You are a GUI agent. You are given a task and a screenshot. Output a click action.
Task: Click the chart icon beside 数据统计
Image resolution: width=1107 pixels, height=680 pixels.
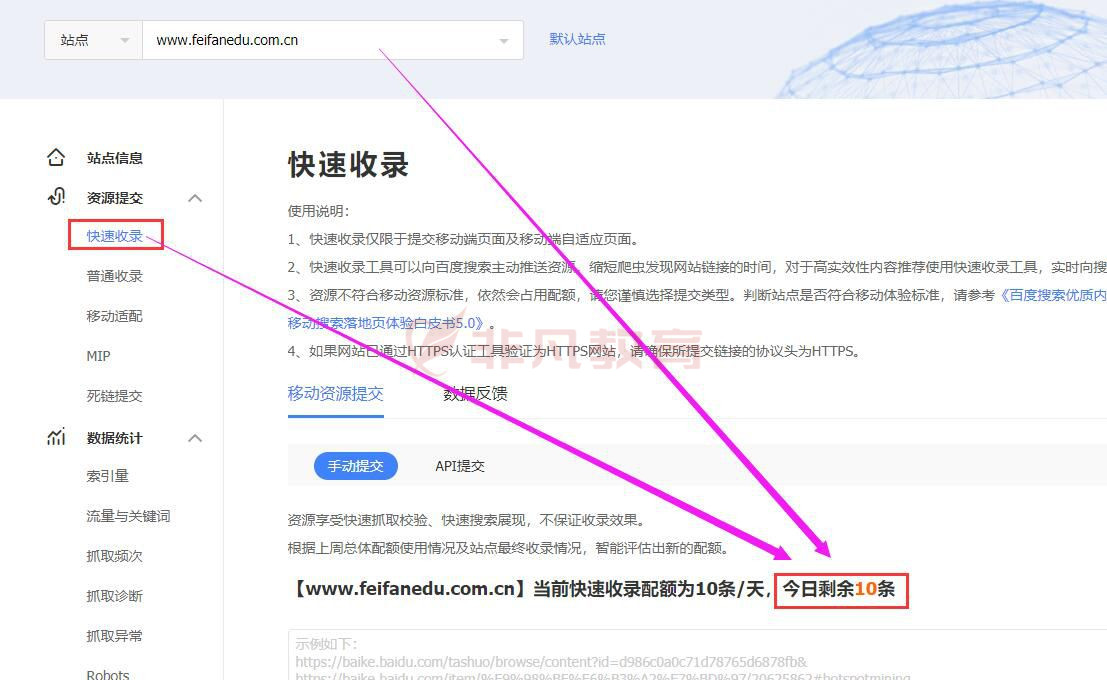pyautogui.click(x=56, y=437)
